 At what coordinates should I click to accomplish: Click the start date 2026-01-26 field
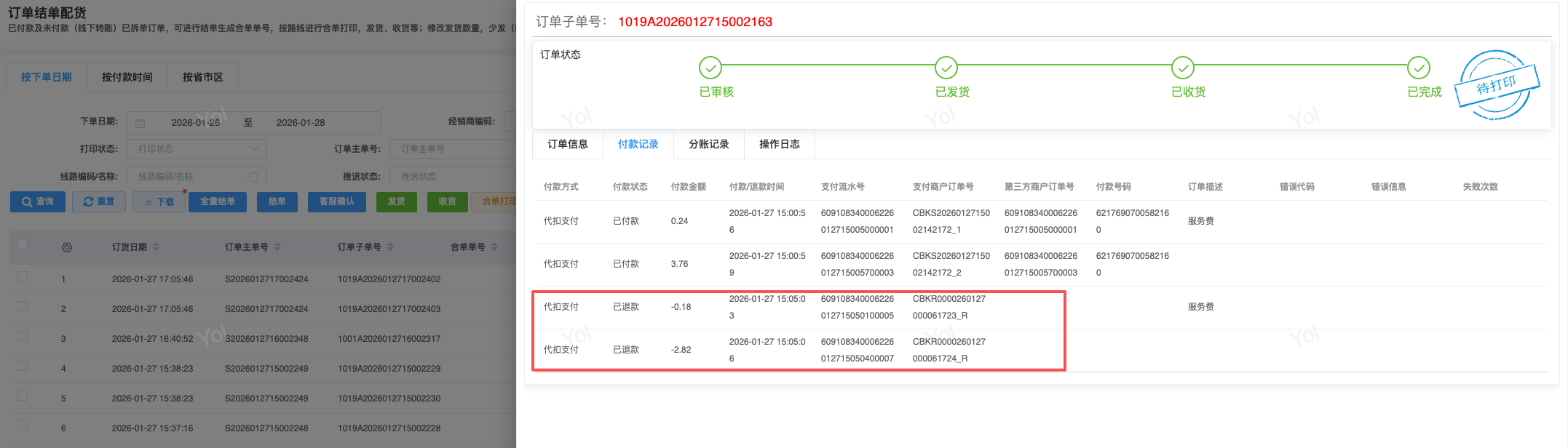coord(195,123)
